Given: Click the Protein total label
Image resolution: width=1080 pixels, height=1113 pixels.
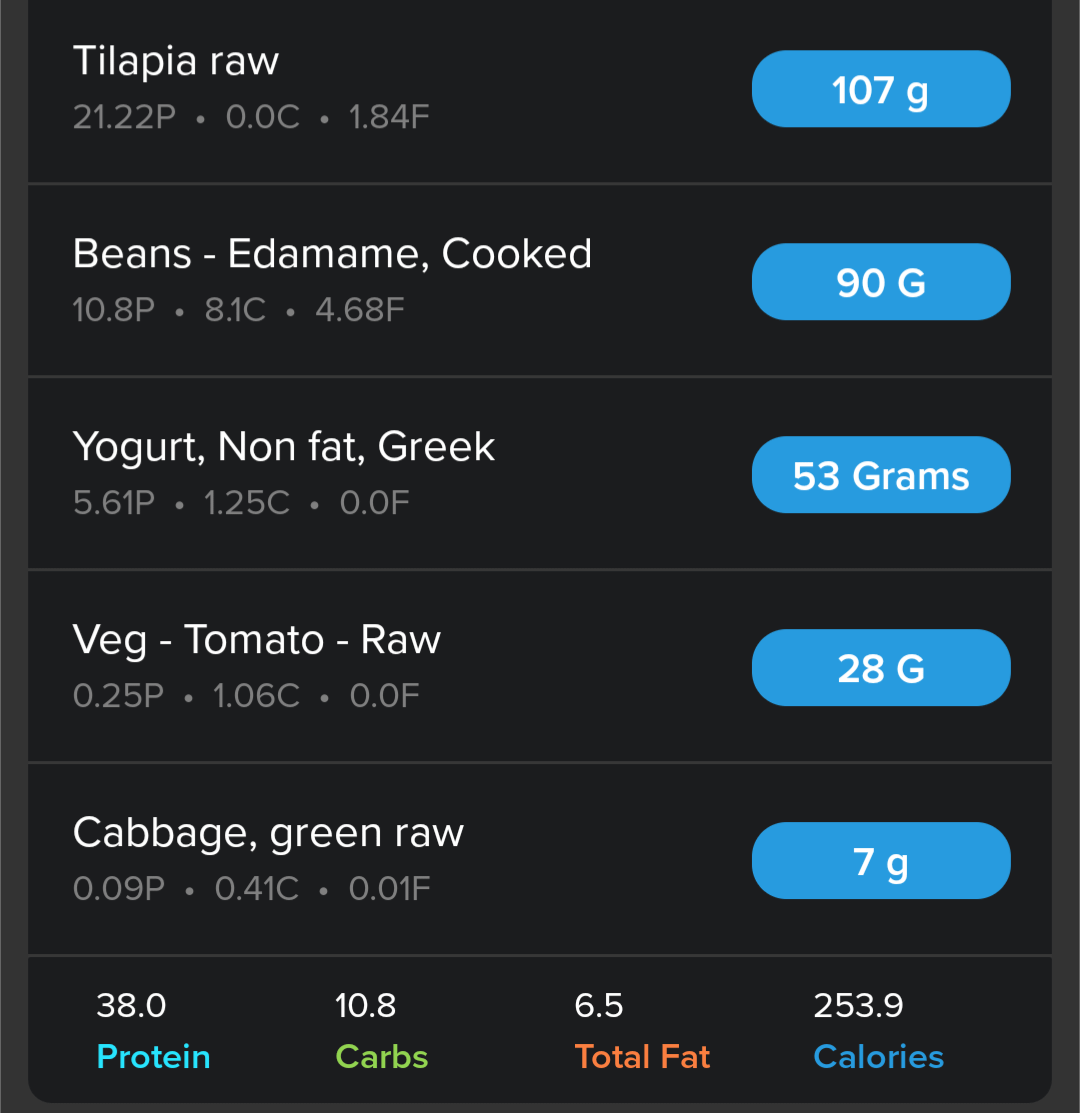Looking at the screenshot, I should coord(153,1057).
